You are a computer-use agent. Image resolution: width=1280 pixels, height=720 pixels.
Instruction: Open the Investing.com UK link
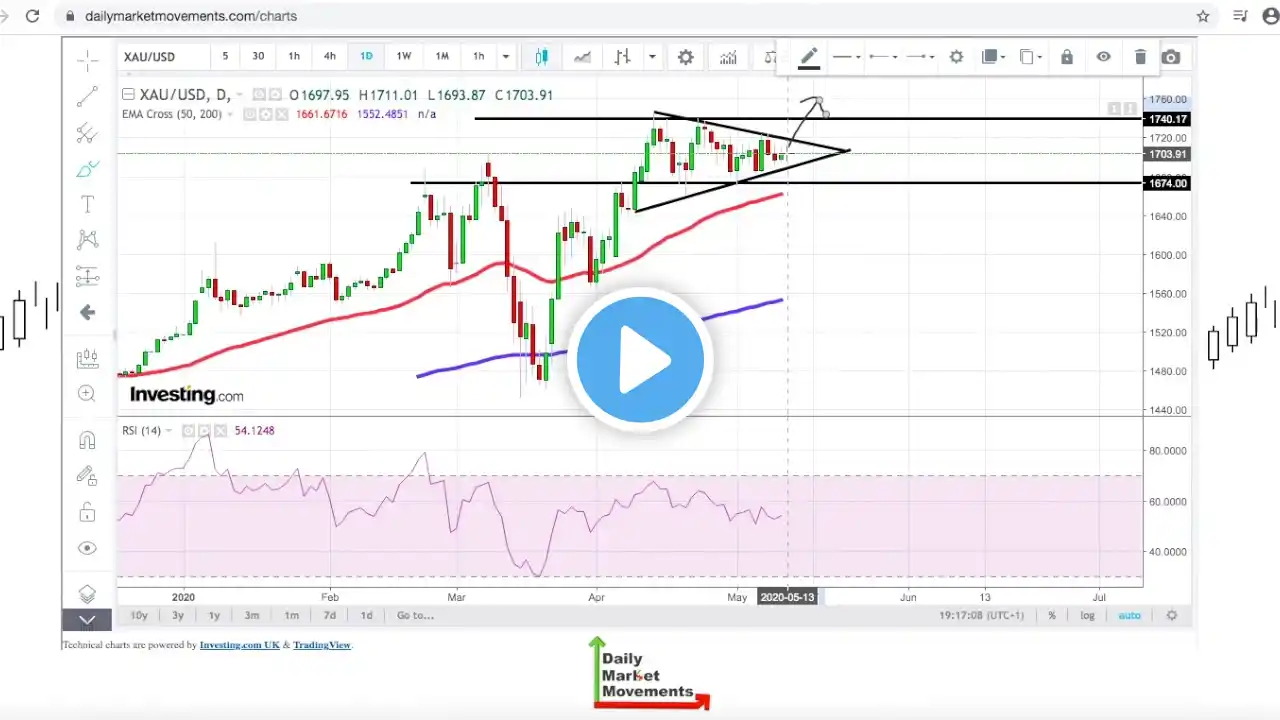[239, 645]
